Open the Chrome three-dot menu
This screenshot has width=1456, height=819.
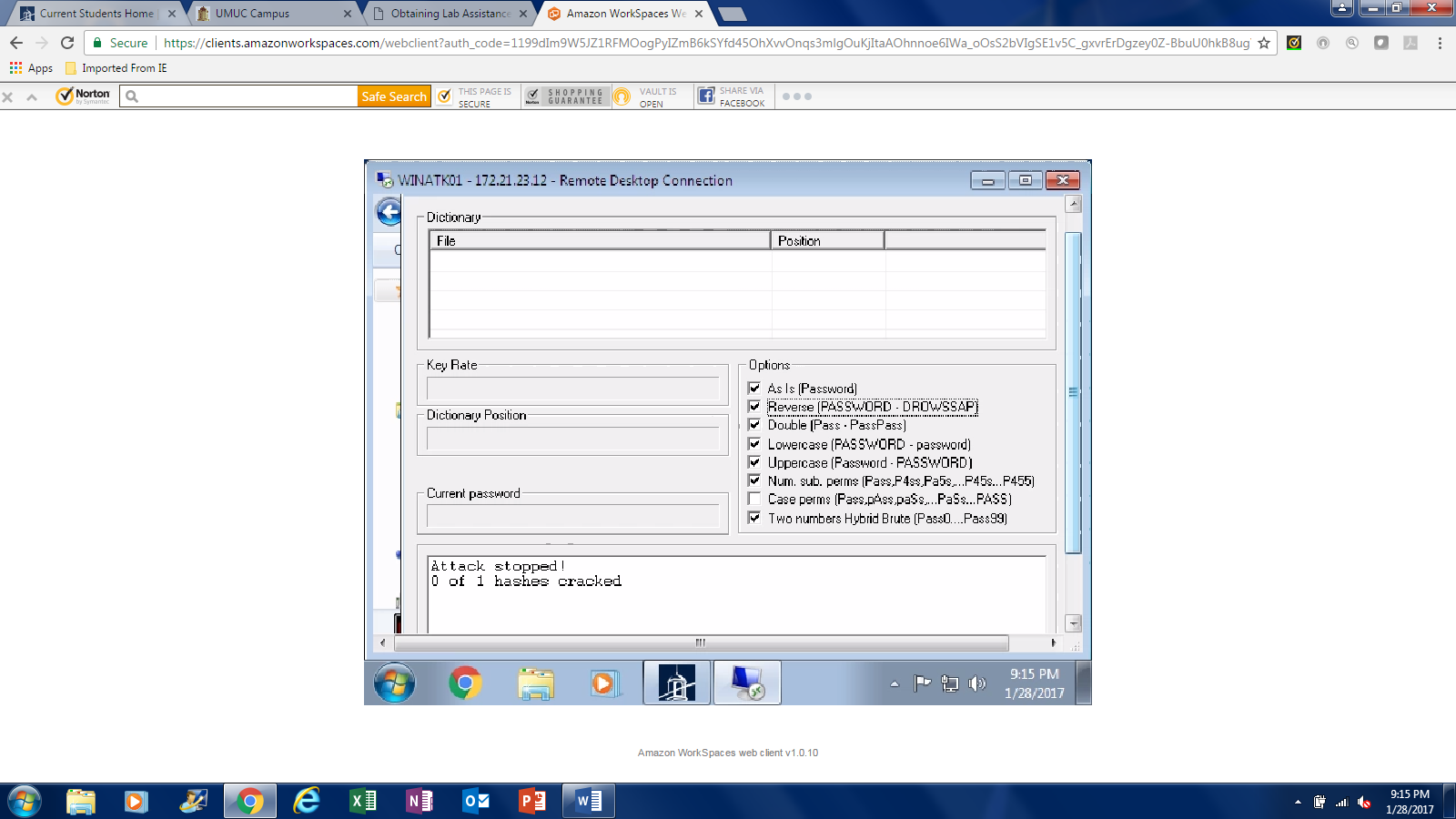1440,43
